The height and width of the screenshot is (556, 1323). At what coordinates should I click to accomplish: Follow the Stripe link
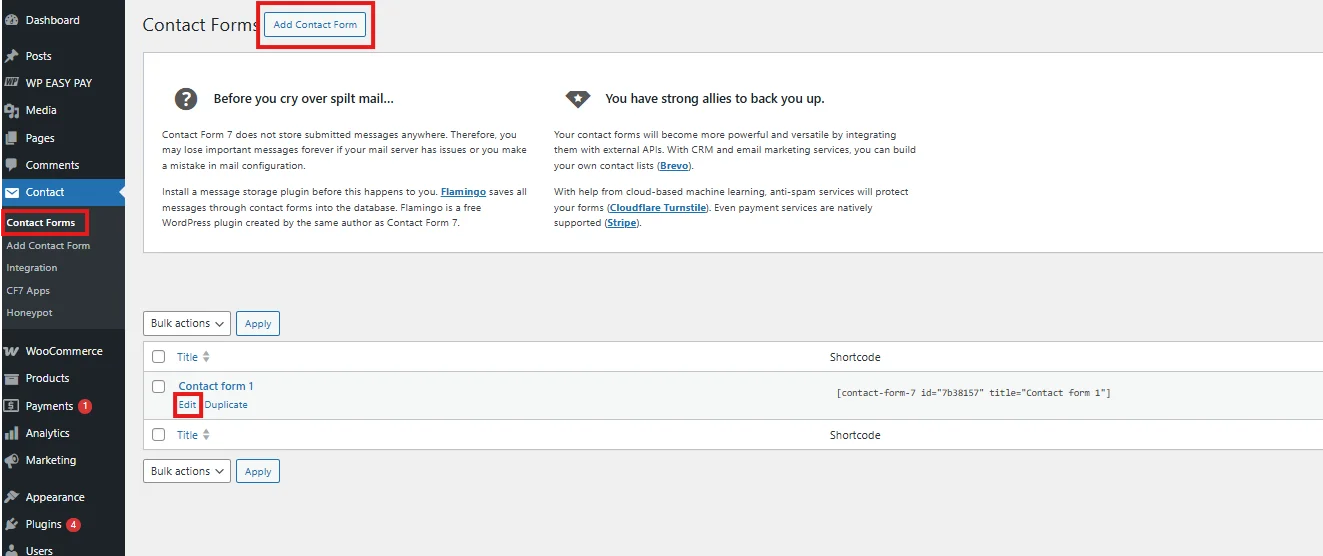pyautogui.click(x=622, y=223)
